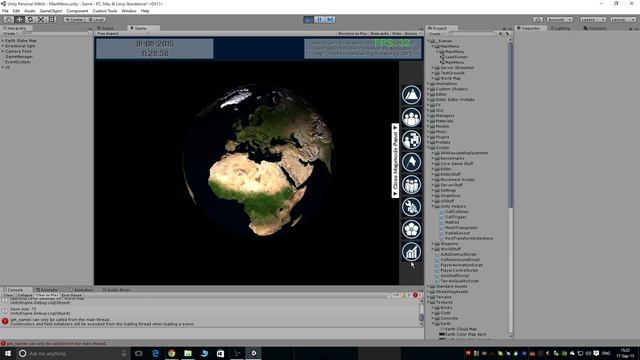Open the Hierarchy Create dropdown
This screenshot has width=640, height=360.
(x=10, y=33)
